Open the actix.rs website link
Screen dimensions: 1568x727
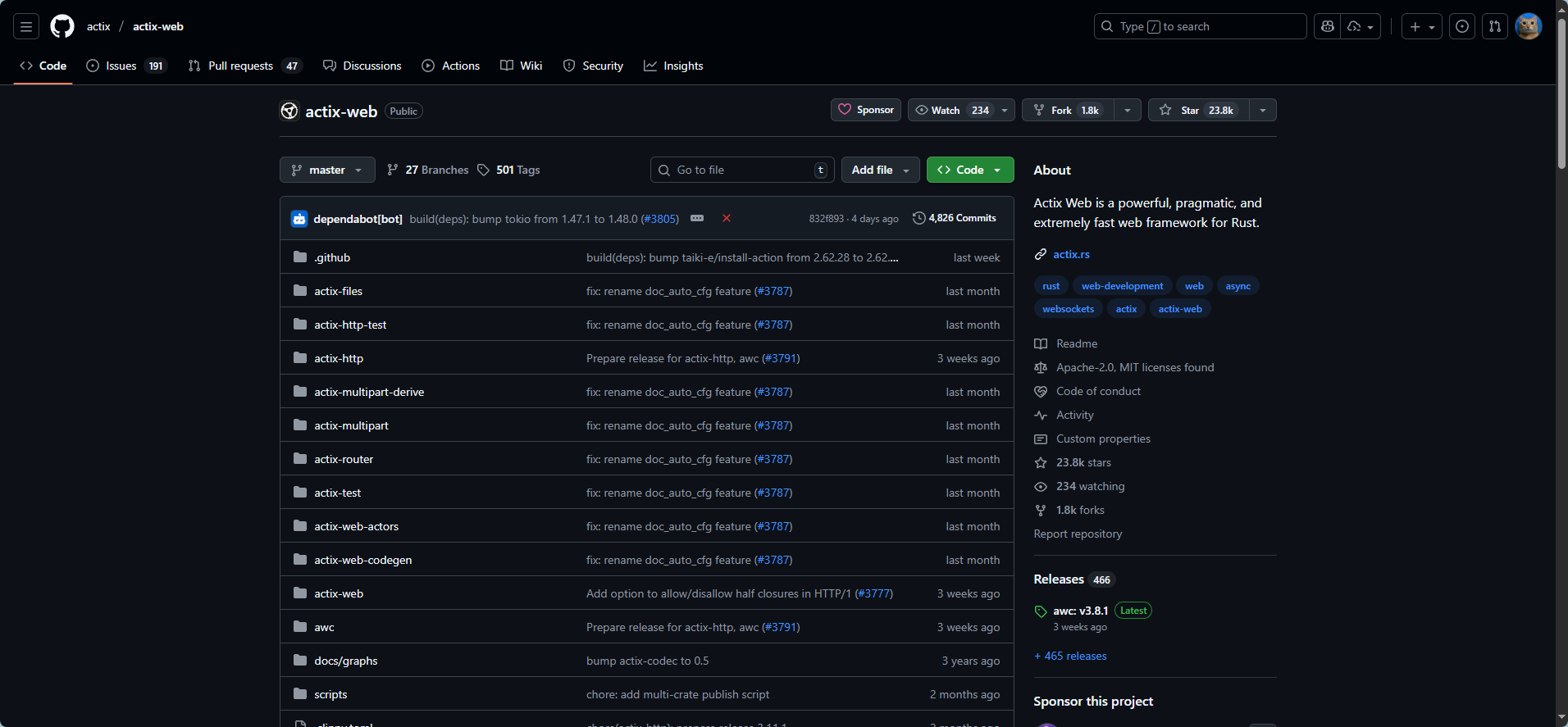[x=1071, y=255]
